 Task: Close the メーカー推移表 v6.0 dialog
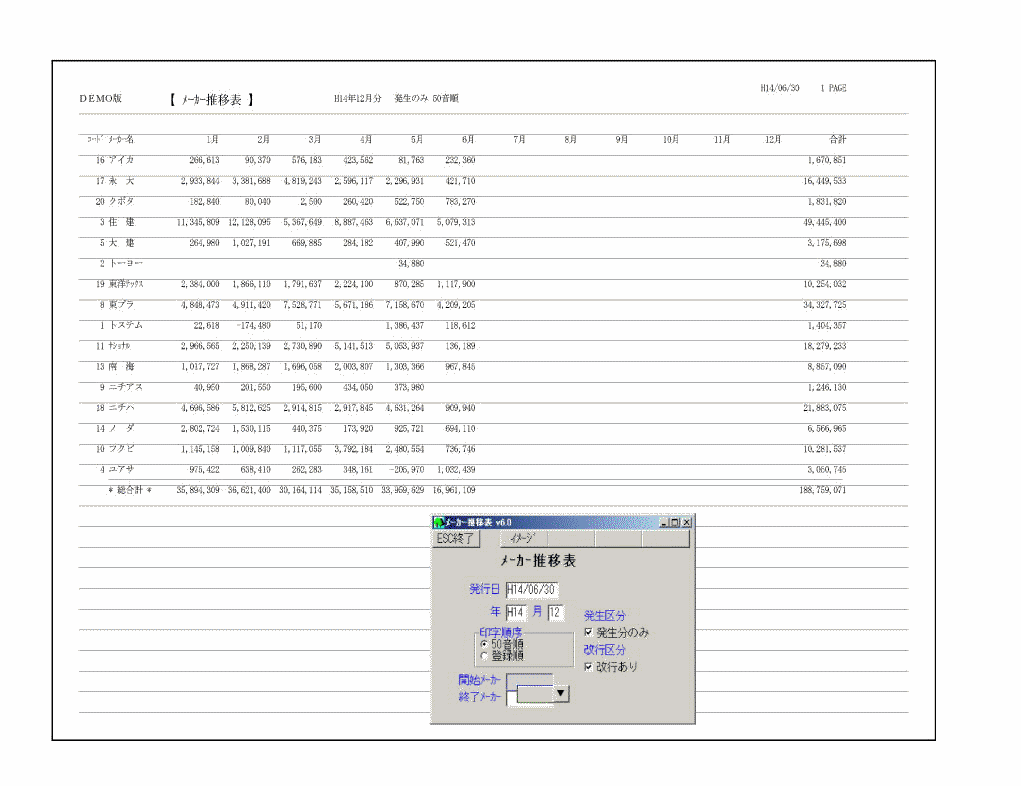[686, 522]
